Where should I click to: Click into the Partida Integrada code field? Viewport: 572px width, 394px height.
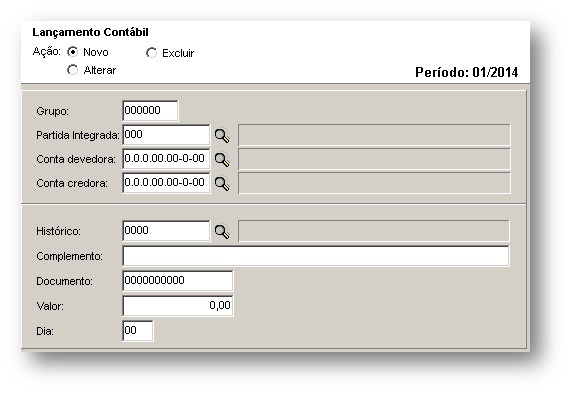[166, 135]
